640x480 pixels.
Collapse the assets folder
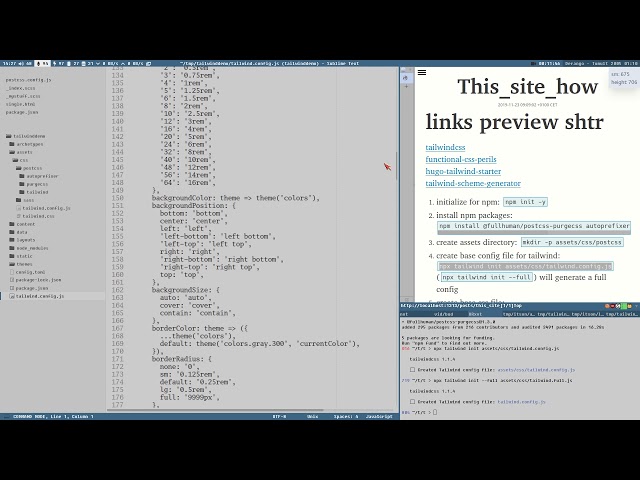[21, 152]
